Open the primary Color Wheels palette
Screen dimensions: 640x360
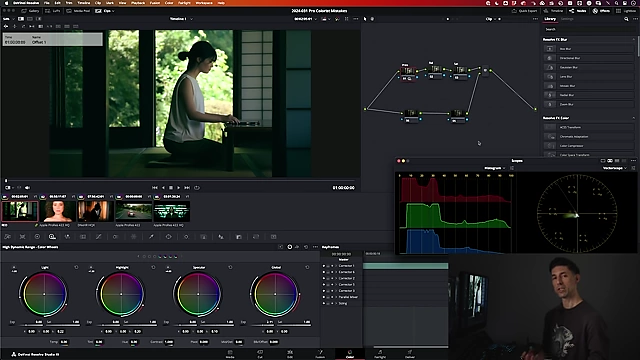[37, 237]
